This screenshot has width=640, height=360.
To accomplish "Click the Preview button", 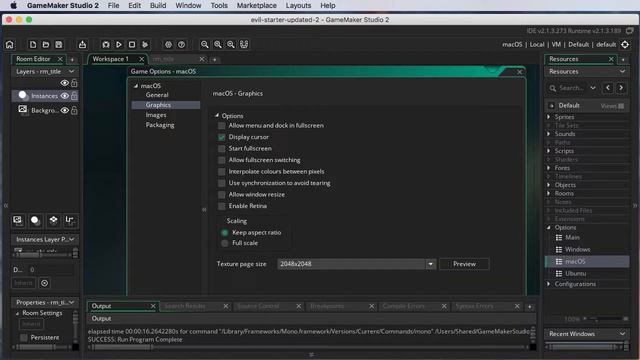I will pyautogui.click(x=464, y=264).
